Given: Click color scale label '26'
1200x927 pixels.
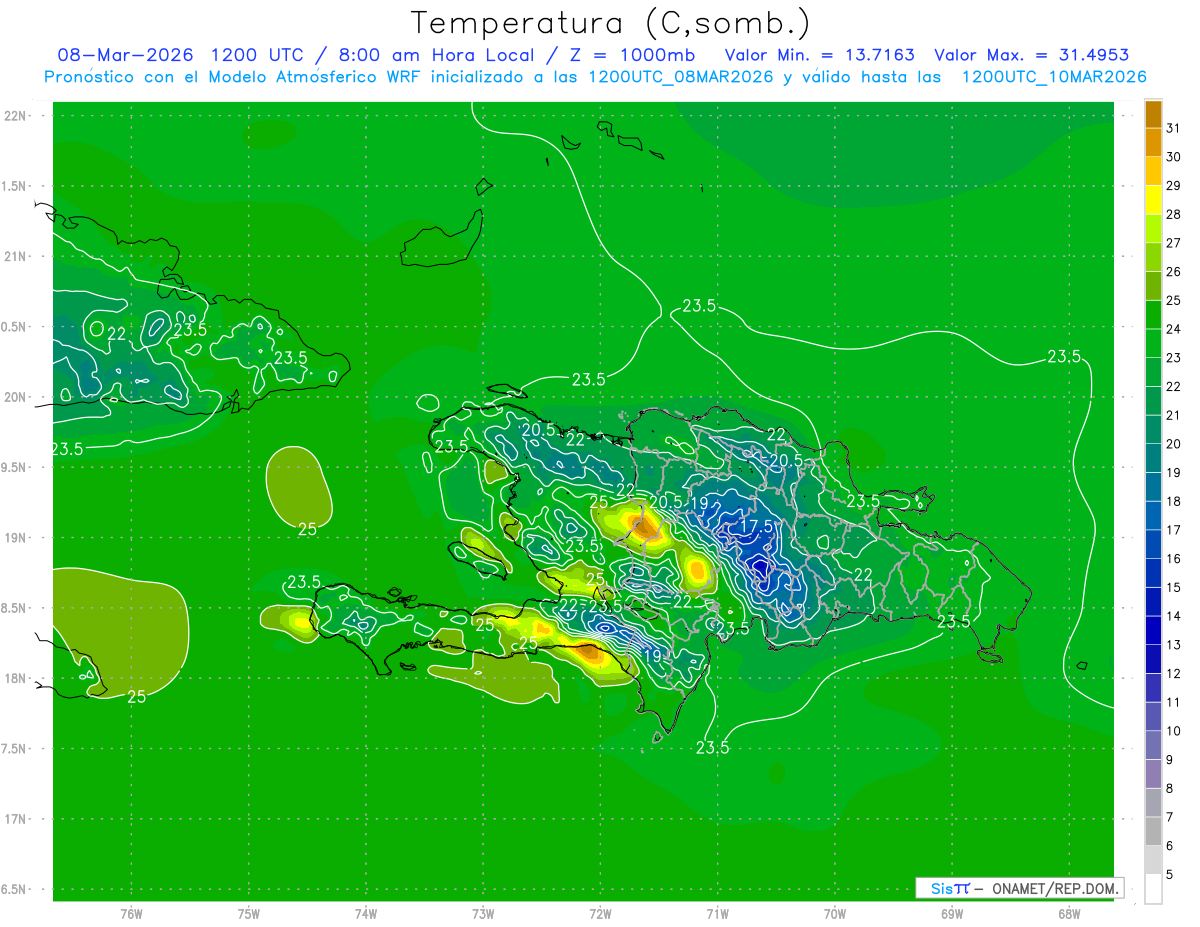Looking at the screenshot, I should pyautogui.click(x=1174, y=271).
